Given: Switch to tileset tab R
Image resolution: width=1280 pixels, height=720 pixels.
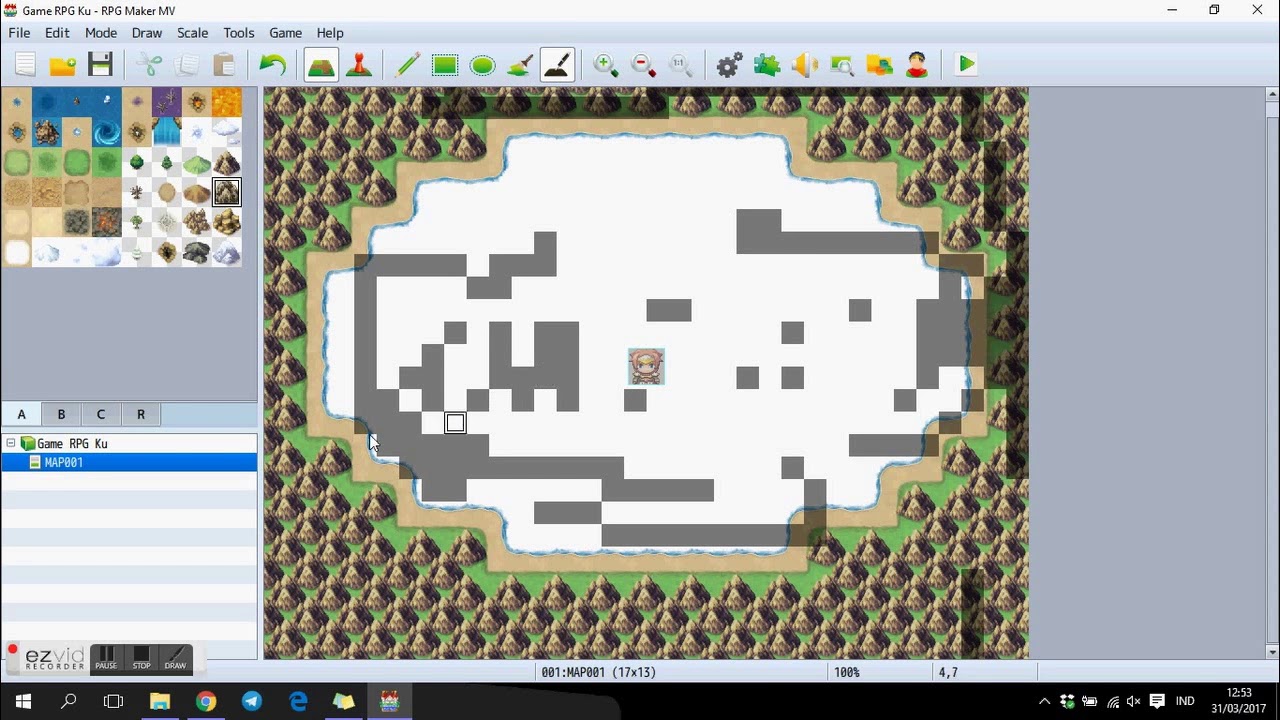Looking at the screenshot, I should point(141,414).
